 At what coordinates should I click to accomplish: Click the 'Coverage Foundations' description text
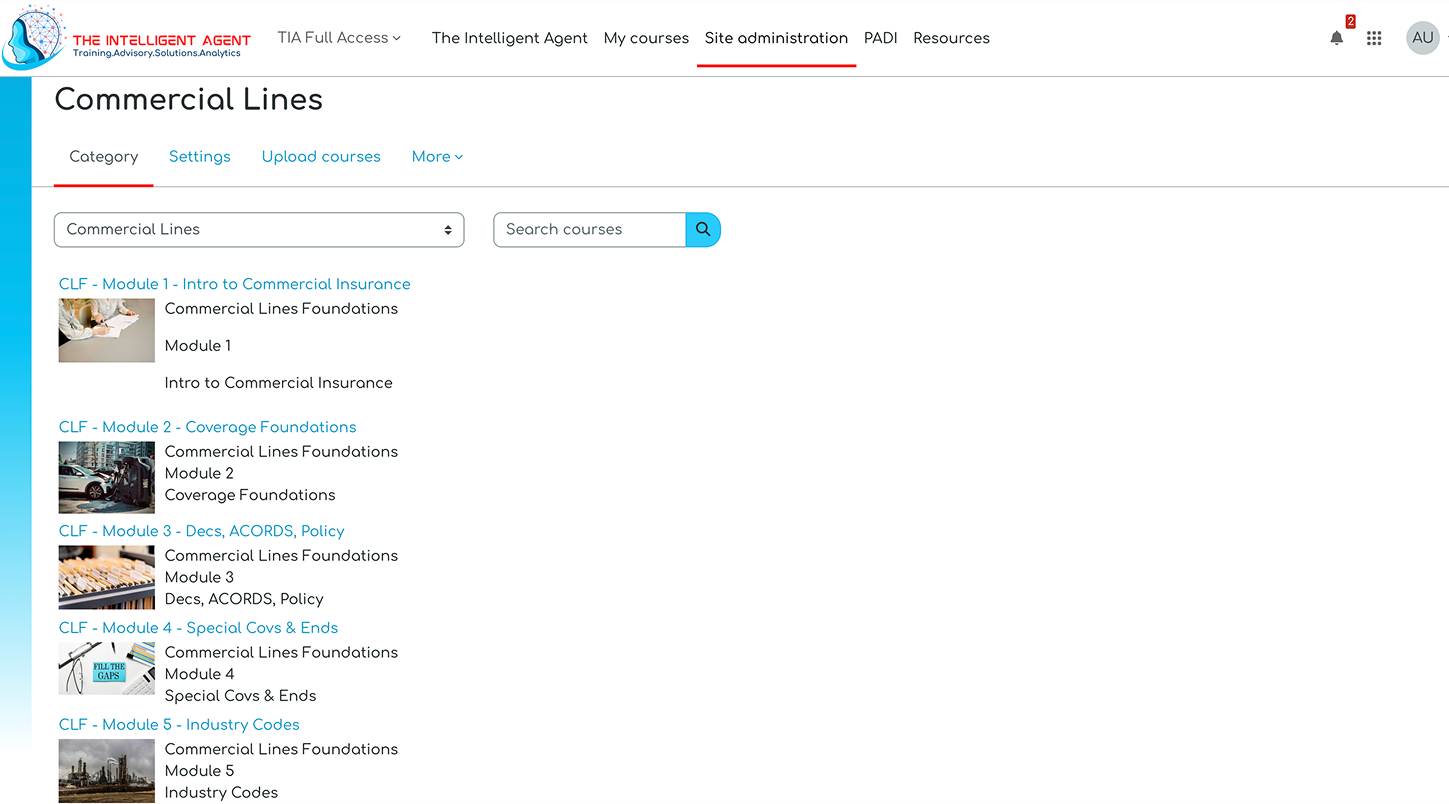pyautogui.click(x=250, y=495)
